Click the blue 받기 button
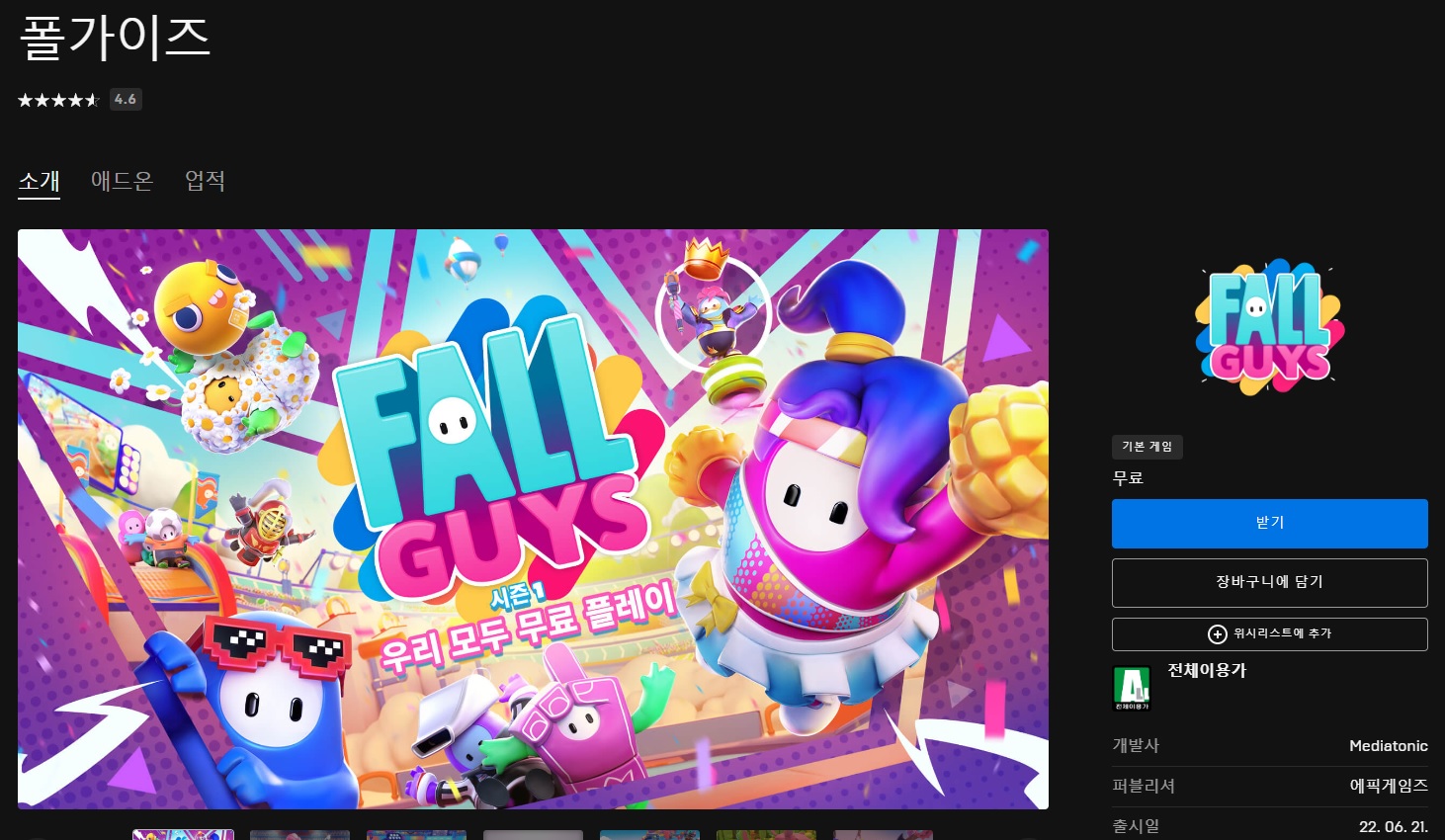 1270,523
